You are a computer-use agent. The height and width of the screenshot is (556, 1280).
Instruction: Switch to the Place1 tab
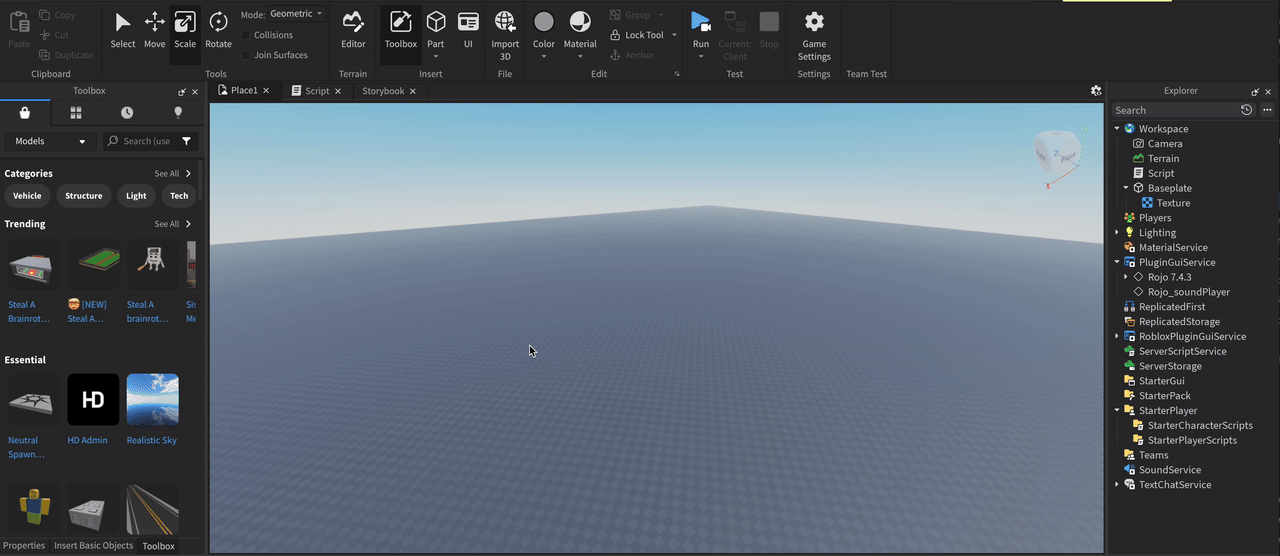[244, 90]
